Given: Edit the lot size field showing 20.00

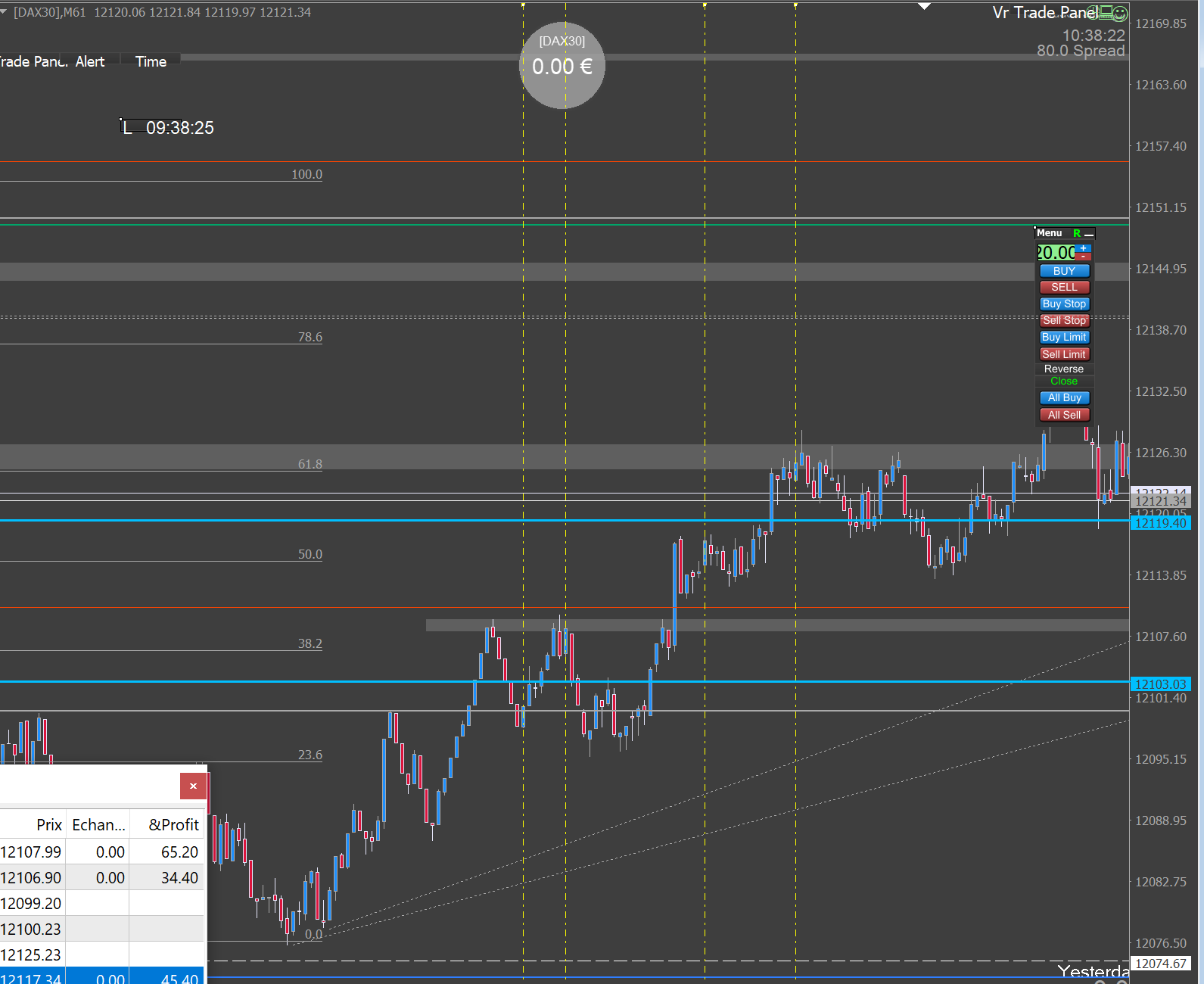Looking at the screenshot, I should click(1055, 253).
